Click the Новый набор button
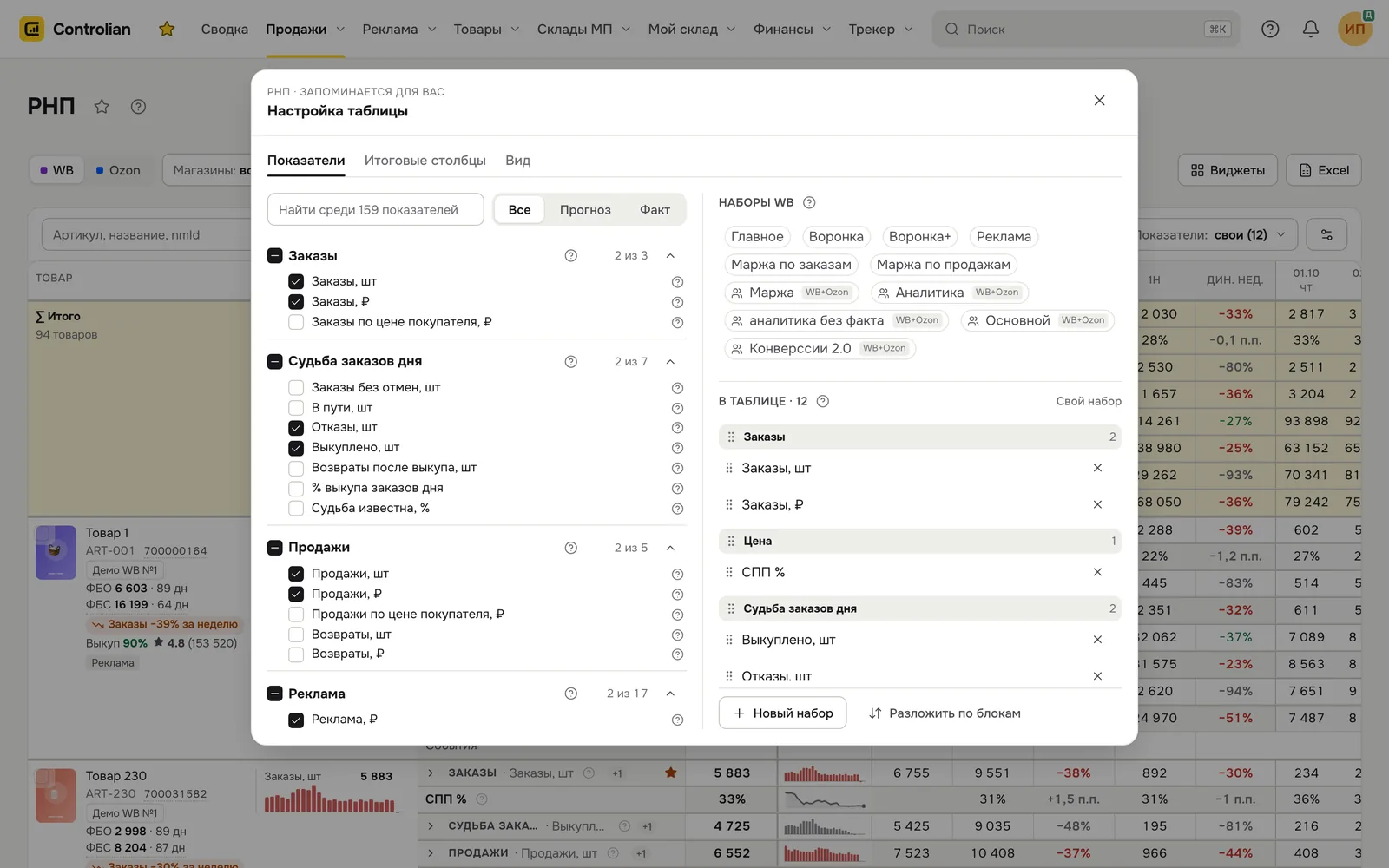 (782, 713)
